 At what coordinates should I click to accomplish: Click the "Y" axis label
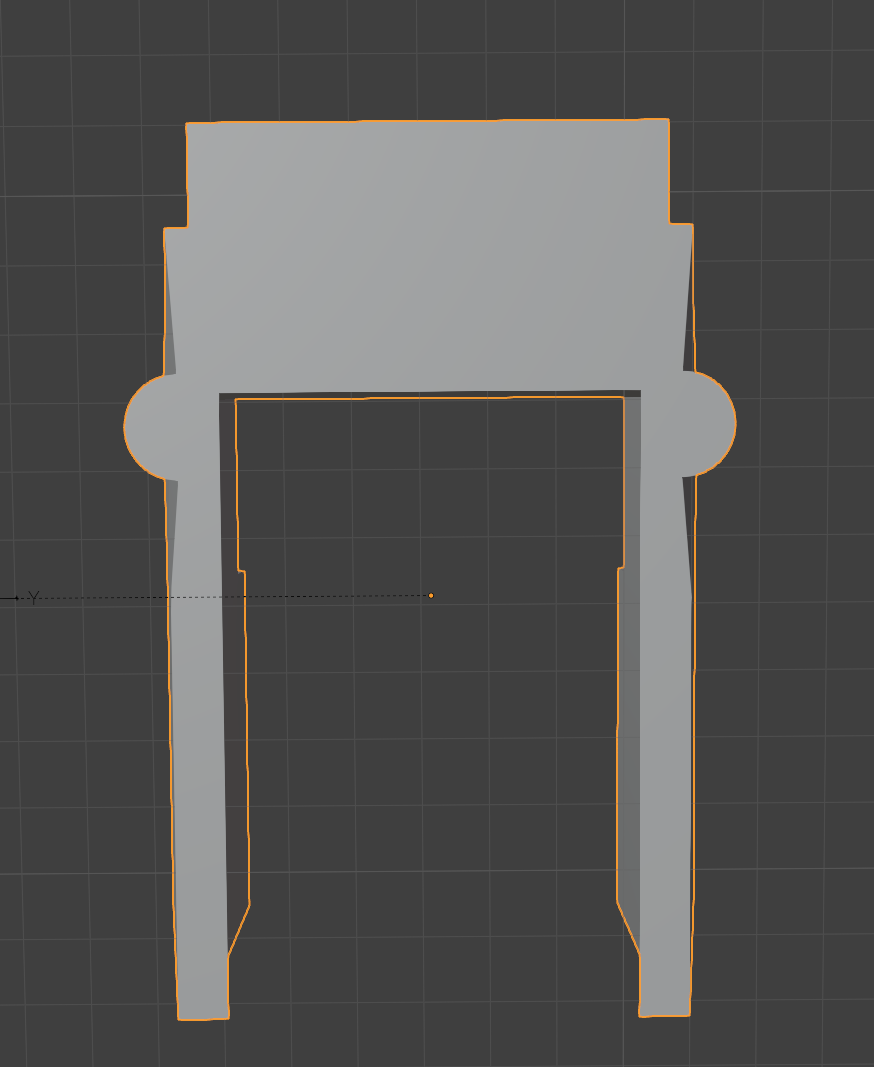(34, 597)
